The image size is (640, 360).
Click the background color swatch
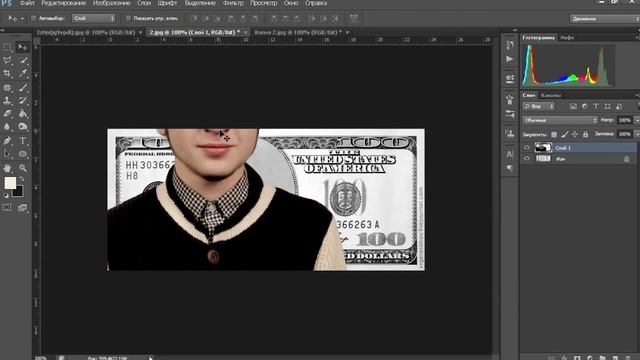[x=18, y=192]
